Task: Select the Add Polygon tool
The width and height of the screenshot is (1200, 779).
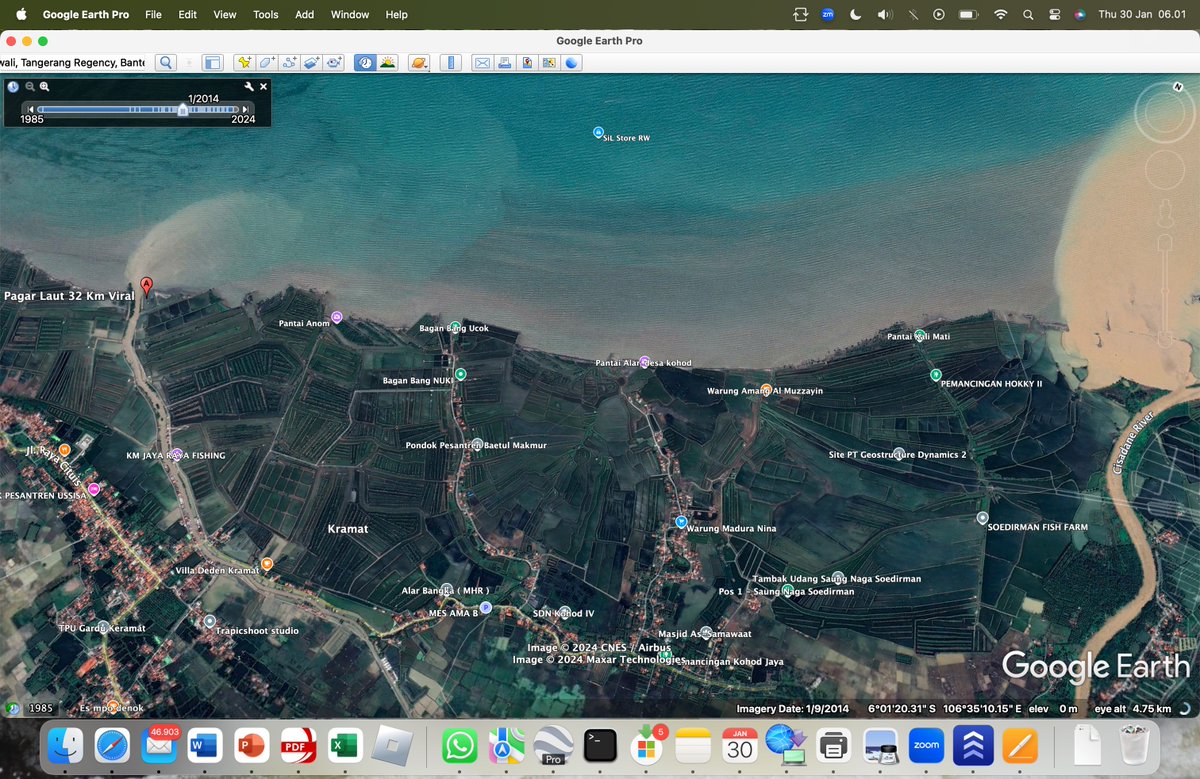Action: click(267, 62)
